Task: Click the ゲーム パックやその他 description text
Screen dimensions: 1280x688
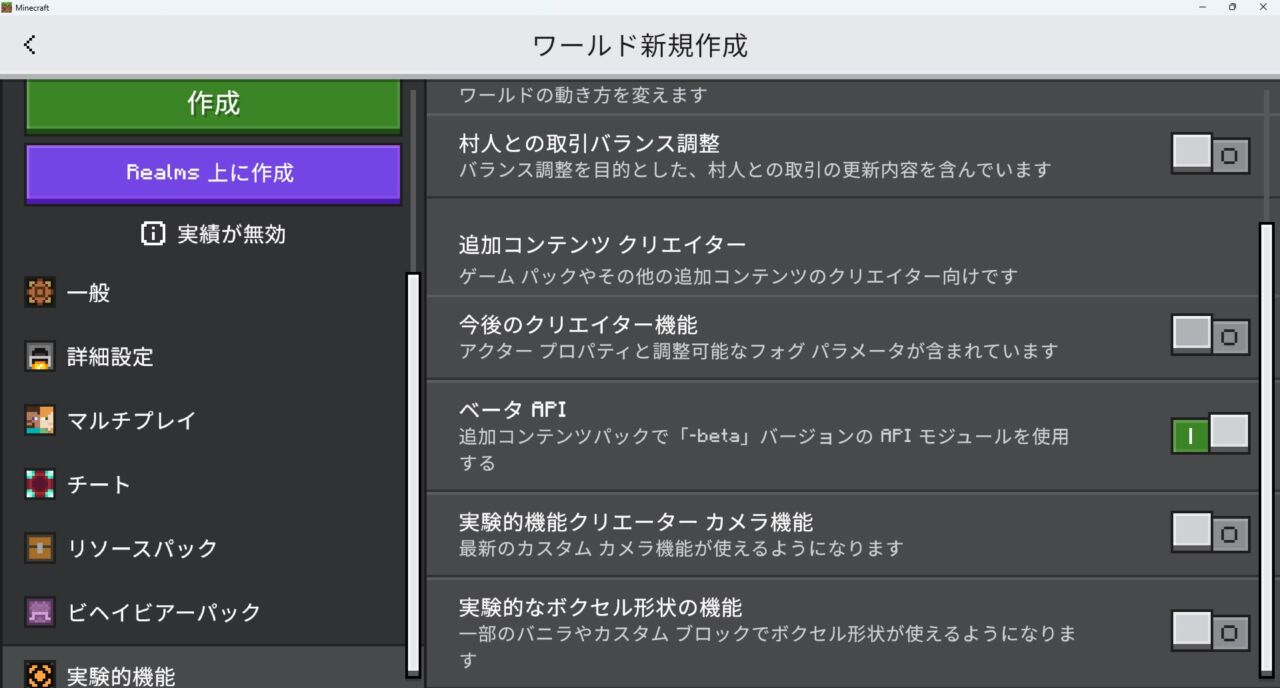Action: tap(738, 276)
